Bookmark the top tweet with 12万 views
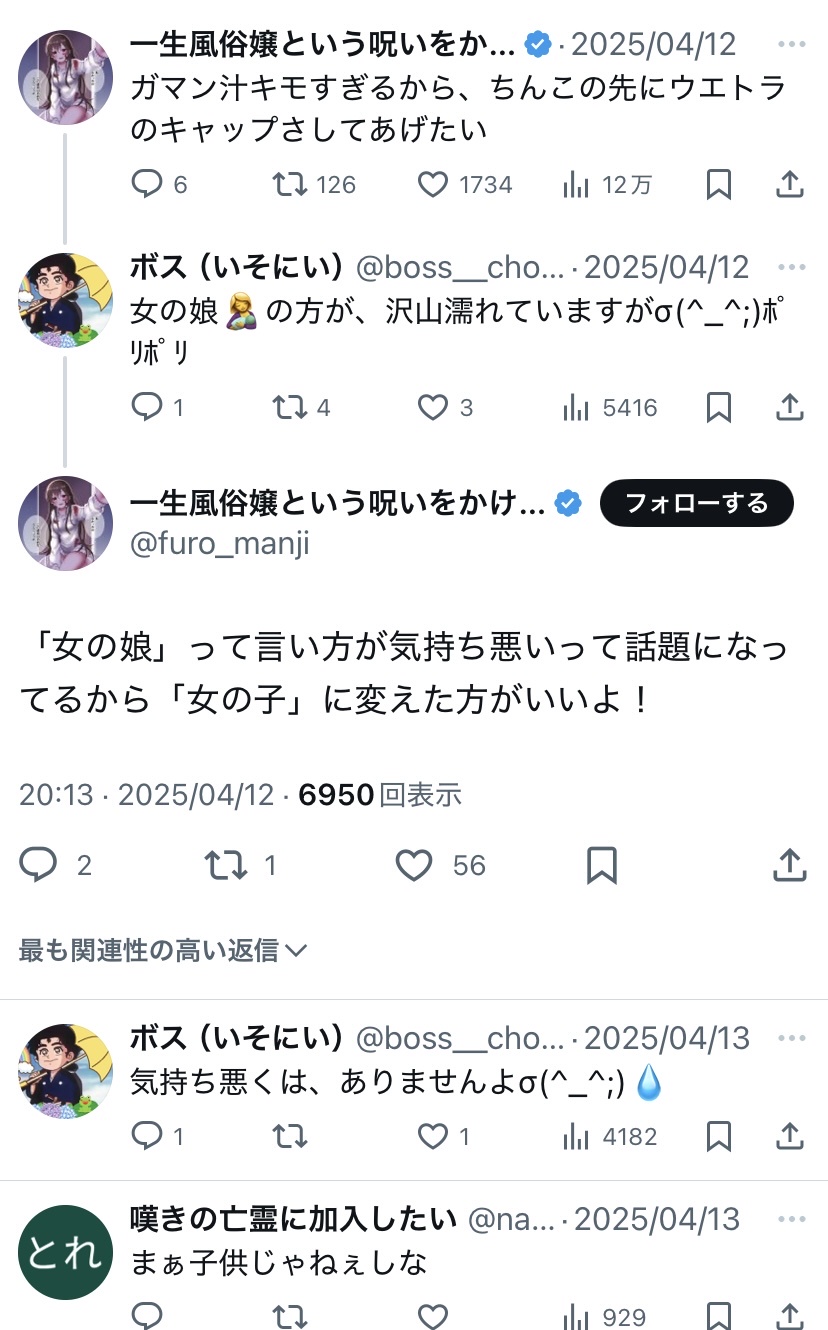828x1330 pixels. [x=718, y=184]
